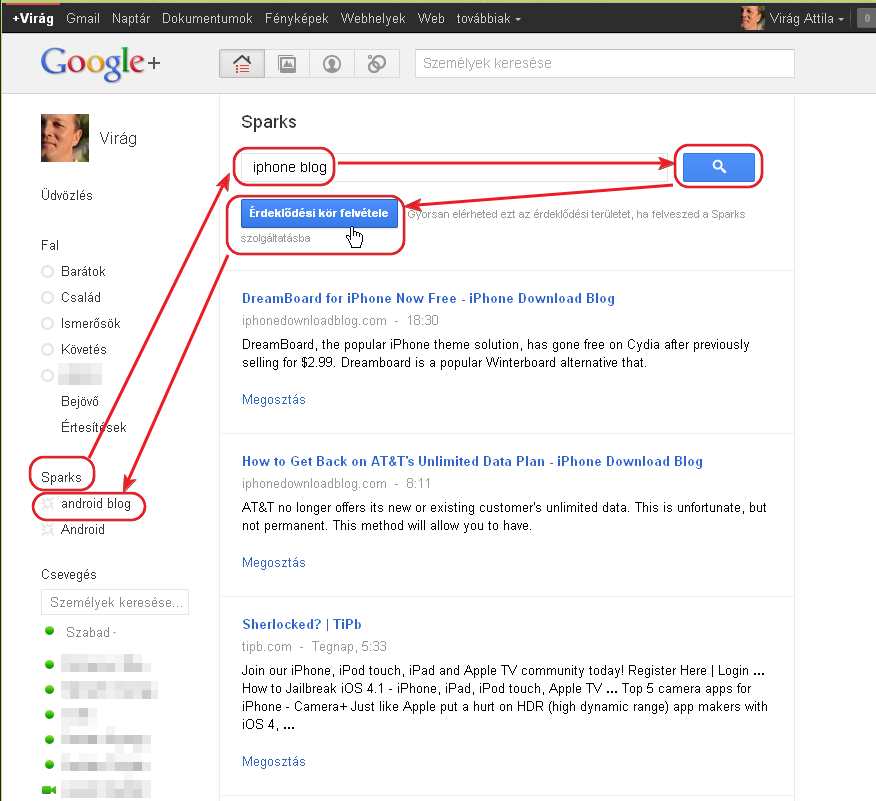Open AT&T's Unlimited Data Plan article
876x801 pixels.
pyautogui.click(x=472, y=461)
